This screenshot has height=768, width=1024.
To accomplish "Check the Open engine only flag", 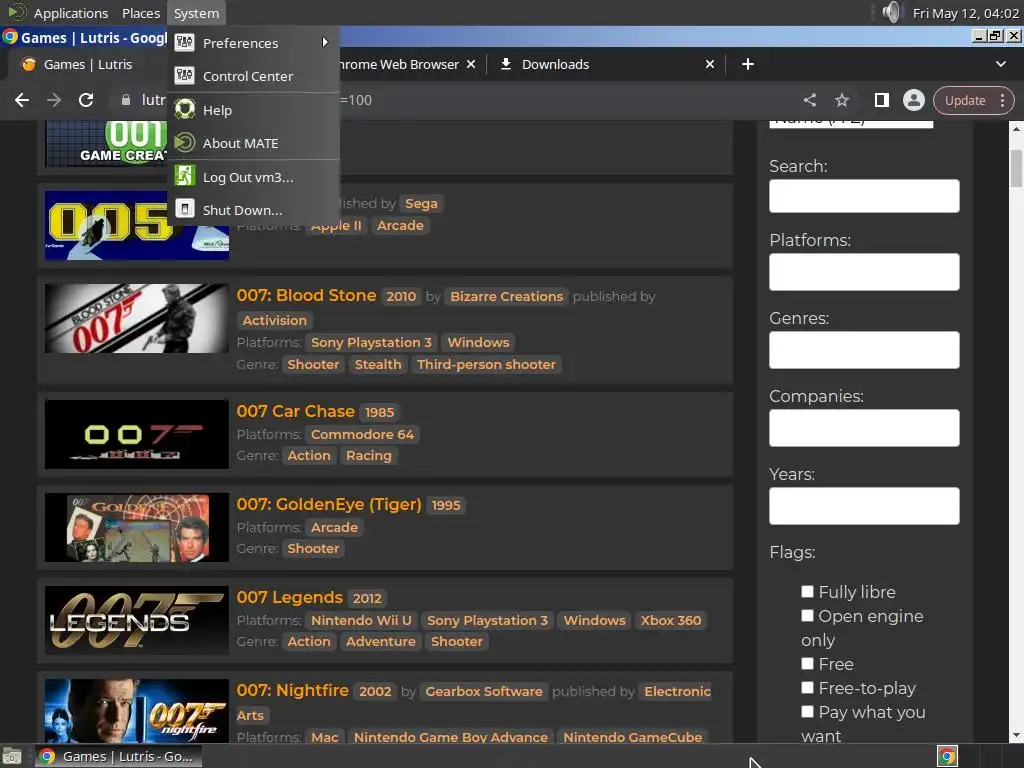I will pyautogui.click(x=808, y=616).
